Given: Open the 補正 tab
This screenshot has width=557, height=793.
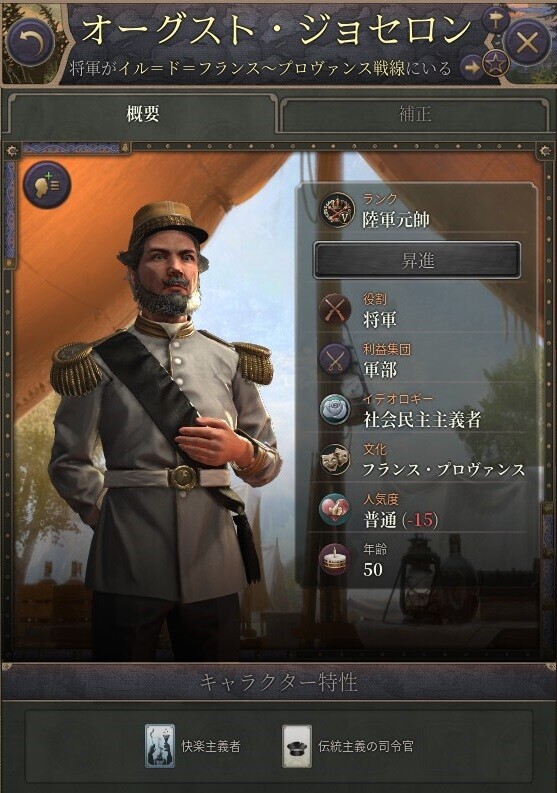Looking at the screenshot, I should click(x=415, y=114).
